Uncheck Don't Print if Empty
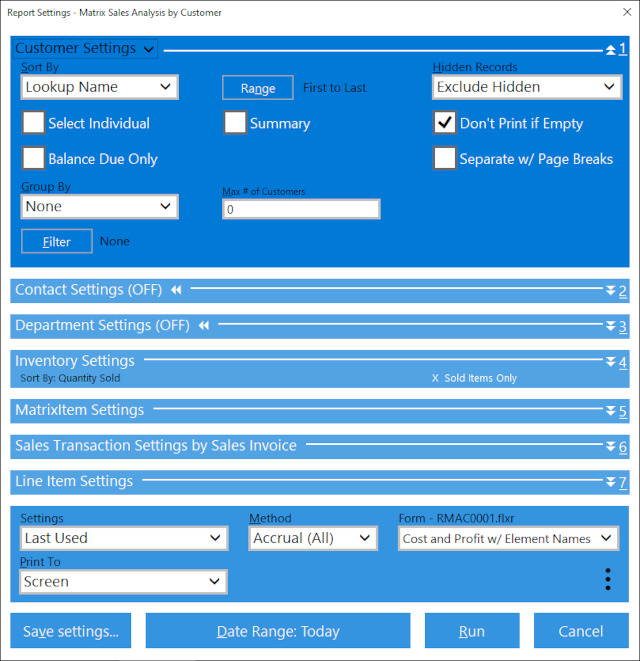The height and width of the screenshot is (661, 640). coord(445,123)
